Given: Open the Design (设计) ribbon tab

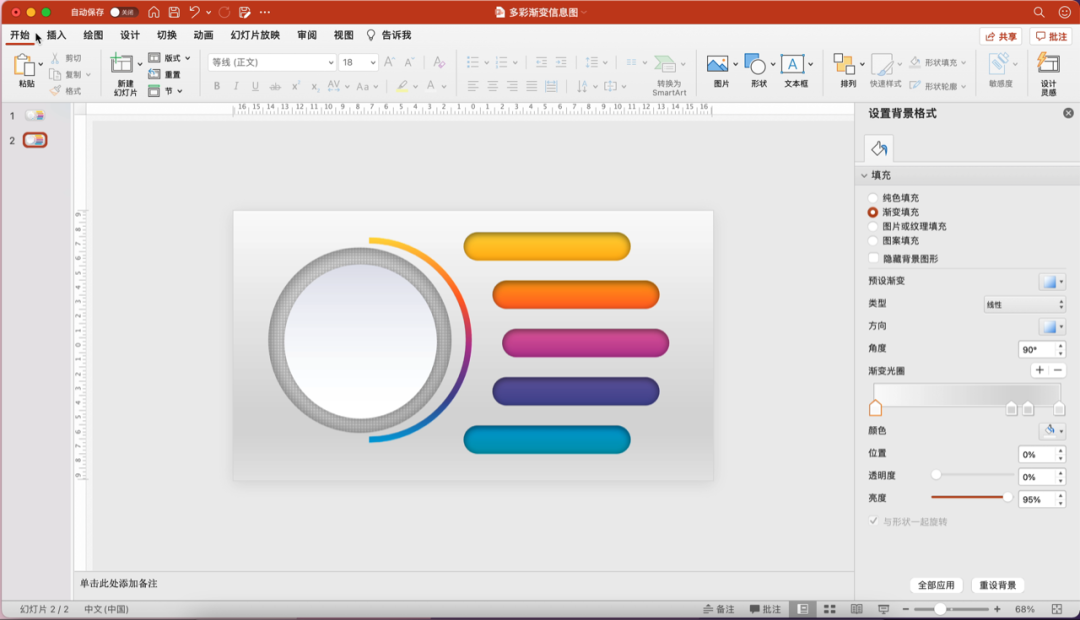Looking at the screenshot, I should click(130, 35).
